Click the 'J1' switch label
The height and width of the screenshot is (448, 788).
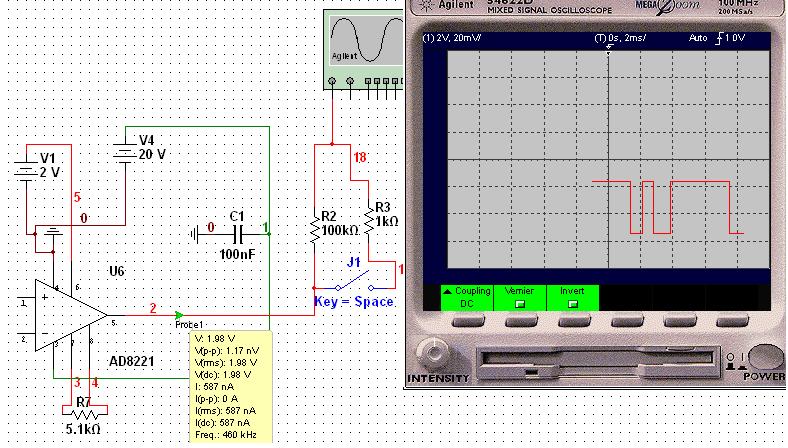[354, 262]
